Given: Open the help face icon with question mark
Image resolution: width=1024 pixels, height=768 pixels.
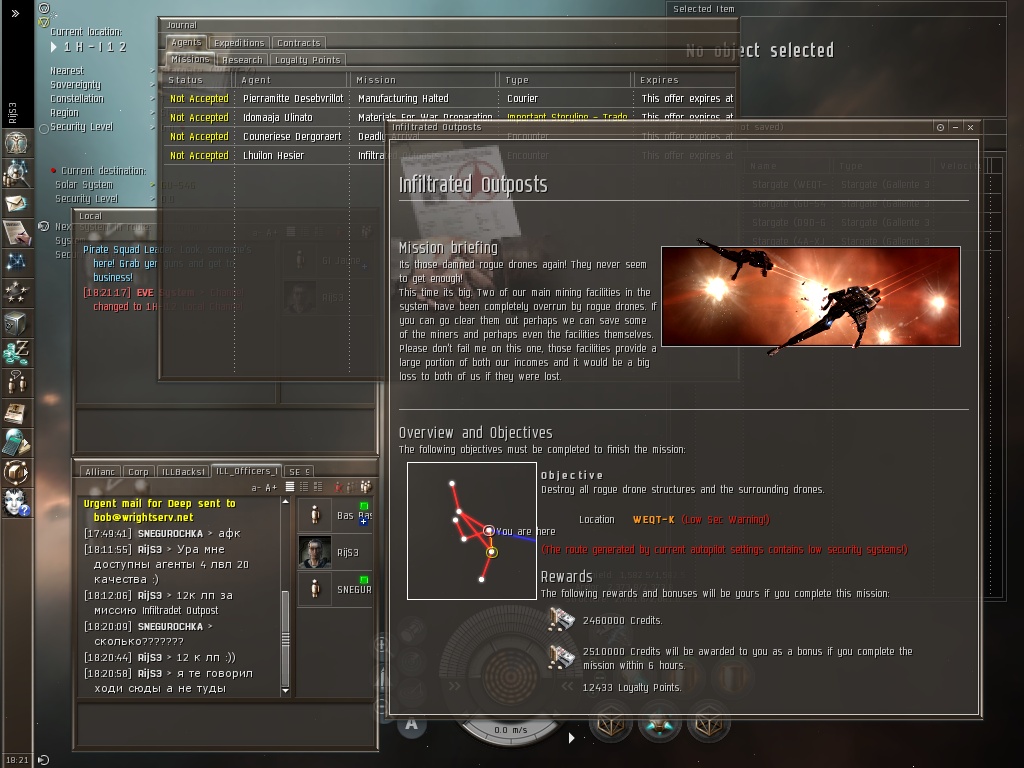Looking at the screenshot, I should tap(16, 503).
